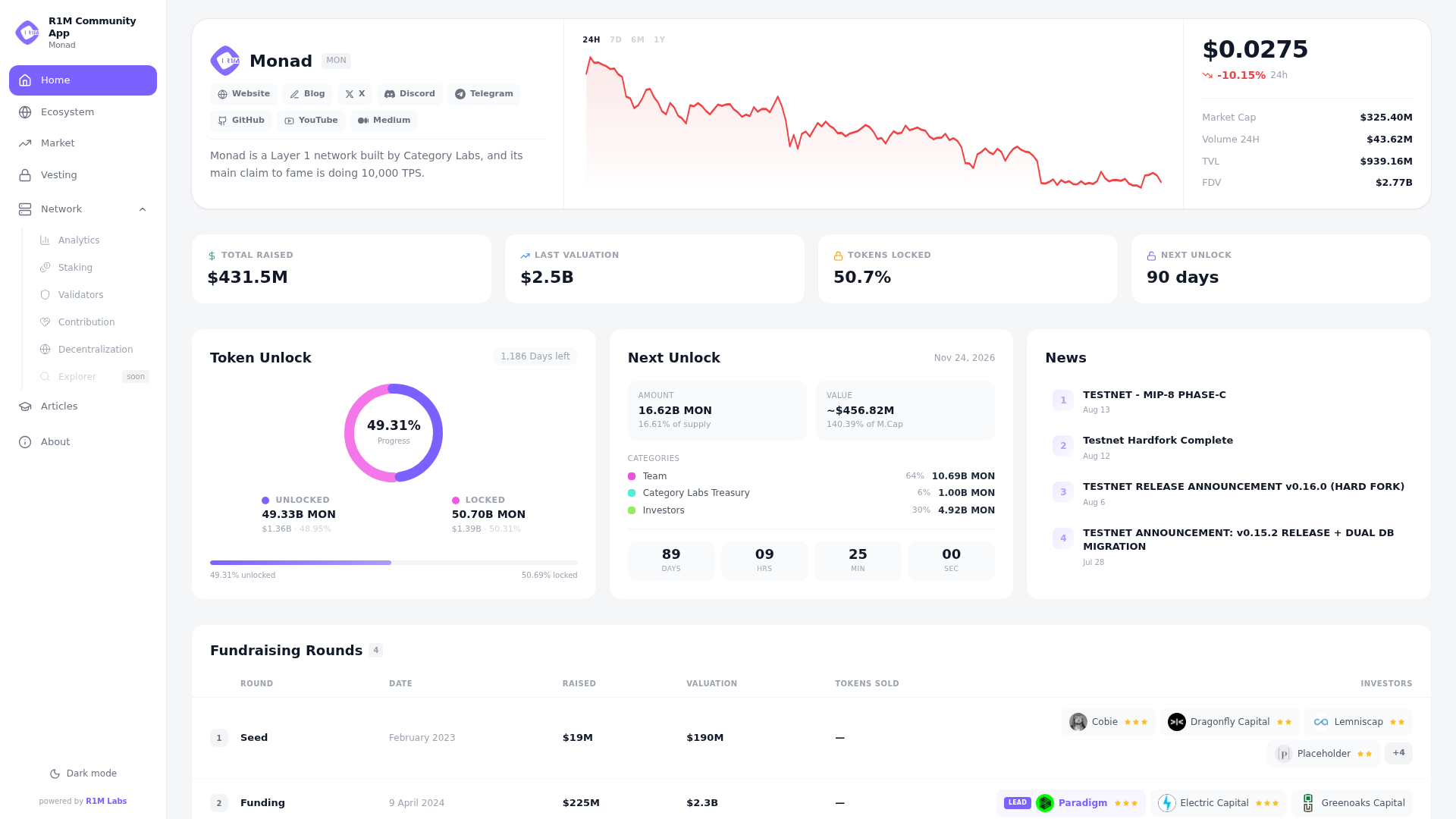1456x819 pixels.
Task: Click the Lemniscap investor chip
Action: 1359,722
